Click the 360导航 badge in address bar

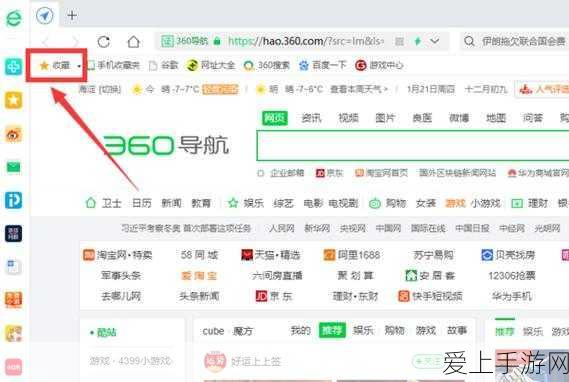click(185, 41)
